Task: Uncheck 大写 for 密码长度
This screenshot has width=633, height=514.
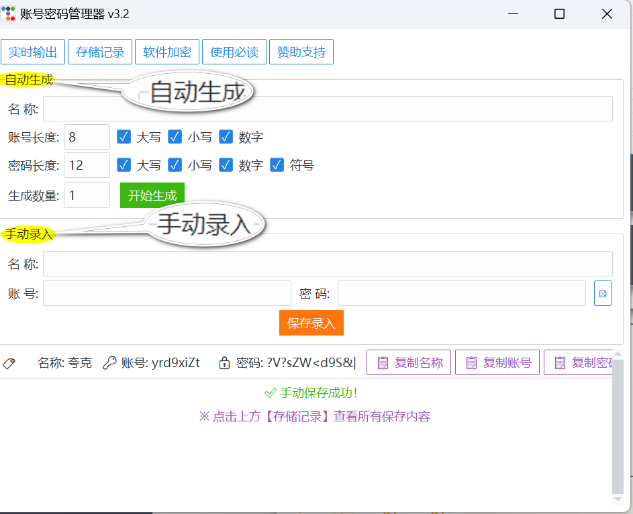Action: pos(124,165)
